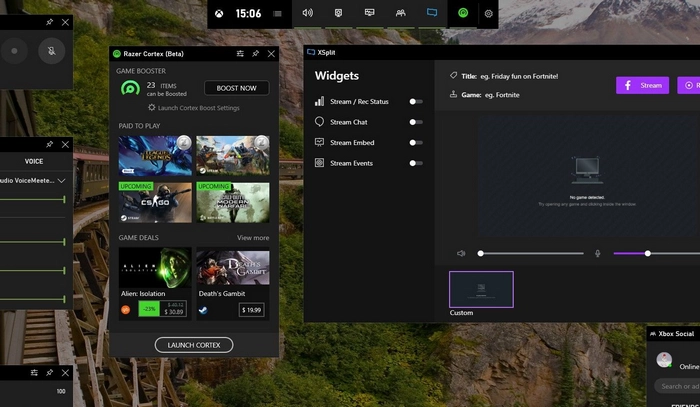The image size is (700, 407).
Task: Open Launch Cortex Boost Settings
Action: [x=194, y=108]
